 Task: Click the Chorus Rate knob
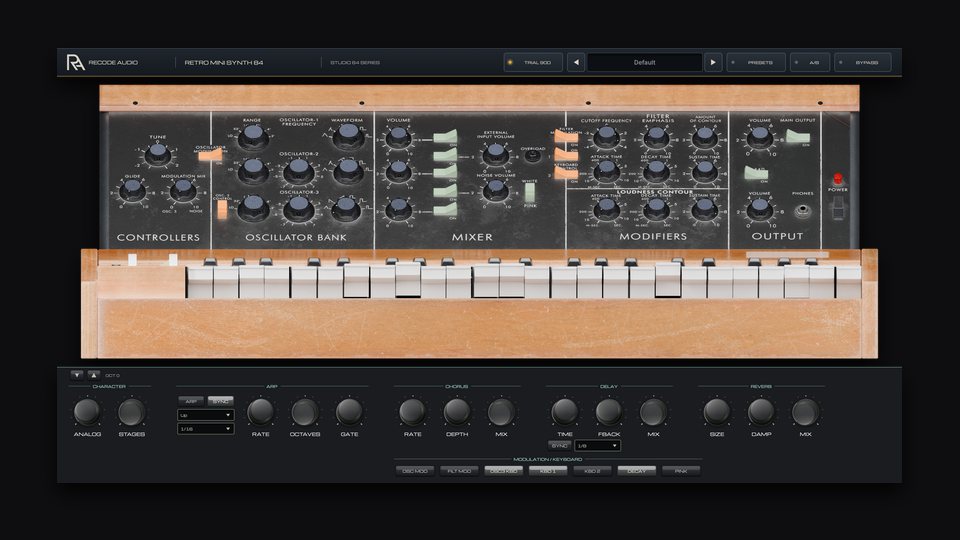tap(412, 412)
